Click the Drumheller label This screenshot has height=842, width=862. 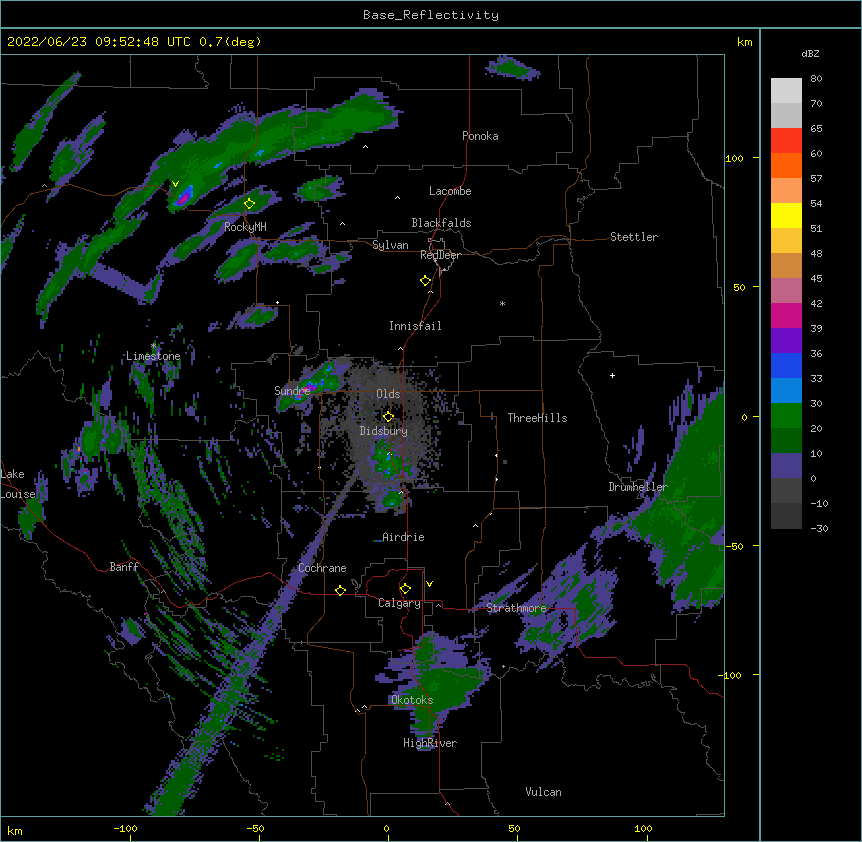click(x=638, y=487)
